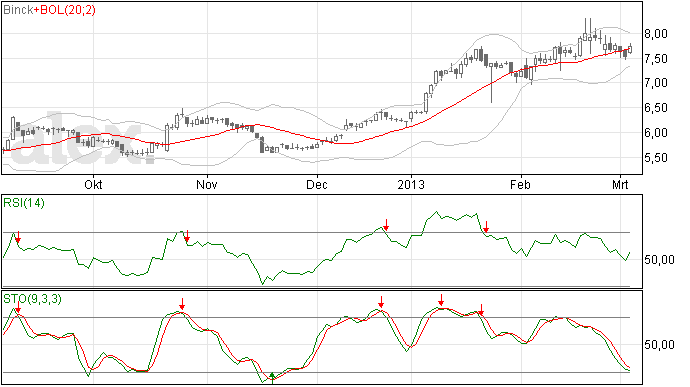
Task: Click the long-wick candle in late January
Action: point(492,82)
